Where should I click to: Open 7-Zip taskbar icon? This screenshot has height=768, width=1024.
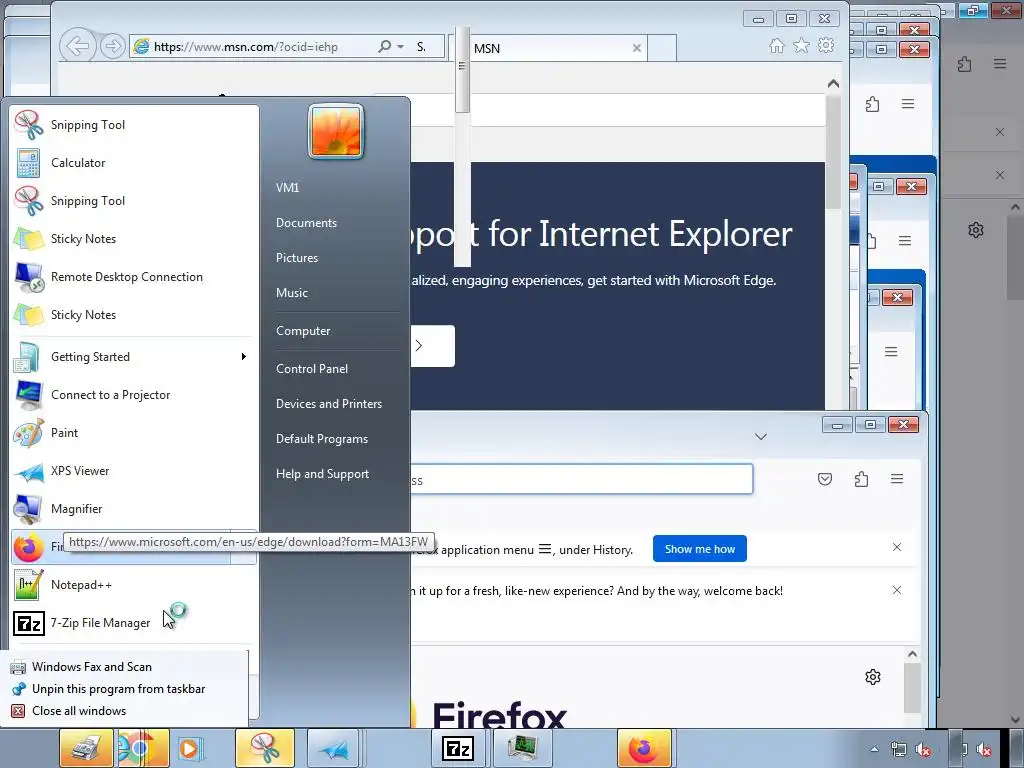[458, 748]
